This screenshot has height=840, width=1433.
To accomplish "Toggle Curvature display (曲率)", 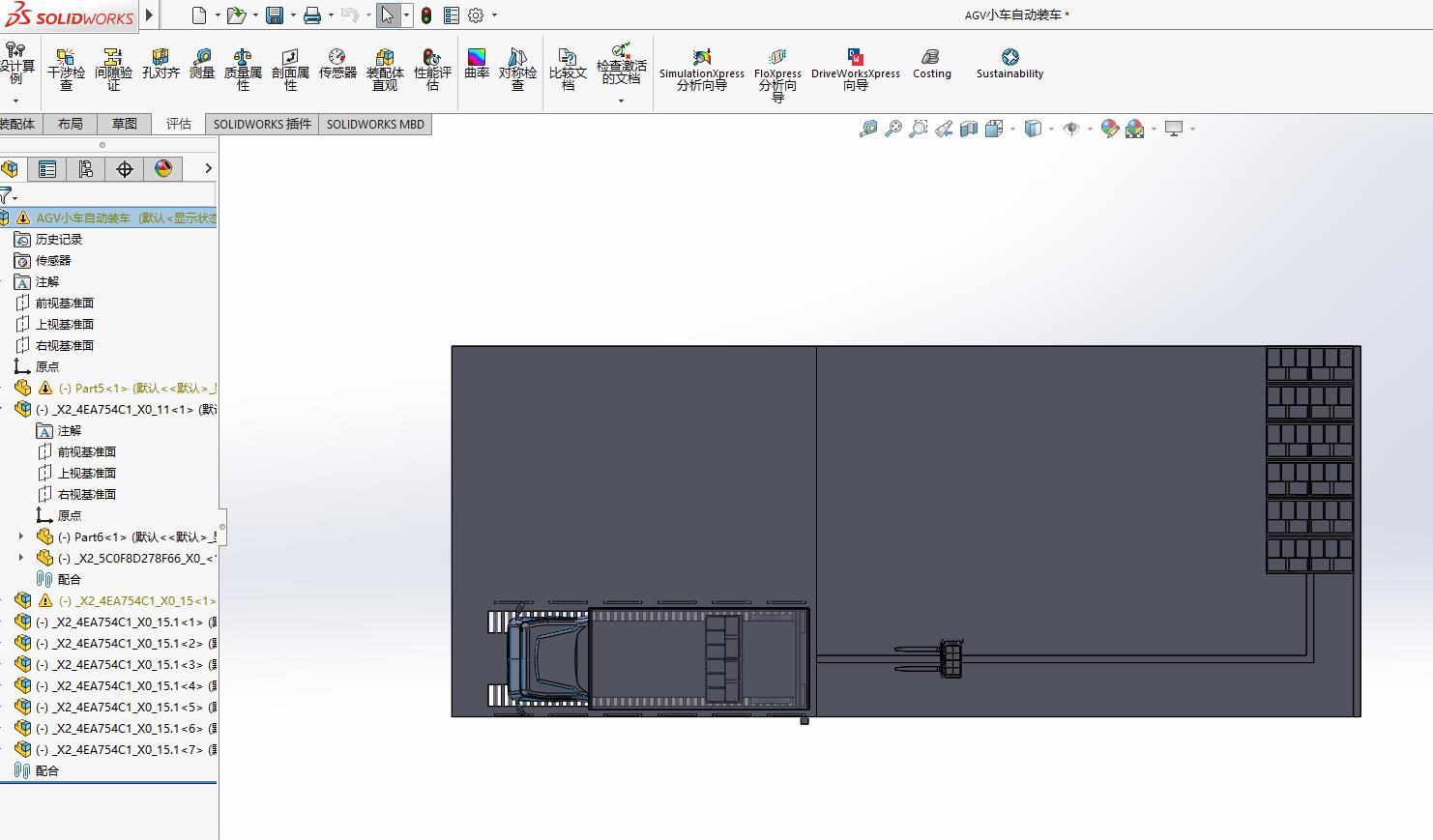I will click(477, 65).
